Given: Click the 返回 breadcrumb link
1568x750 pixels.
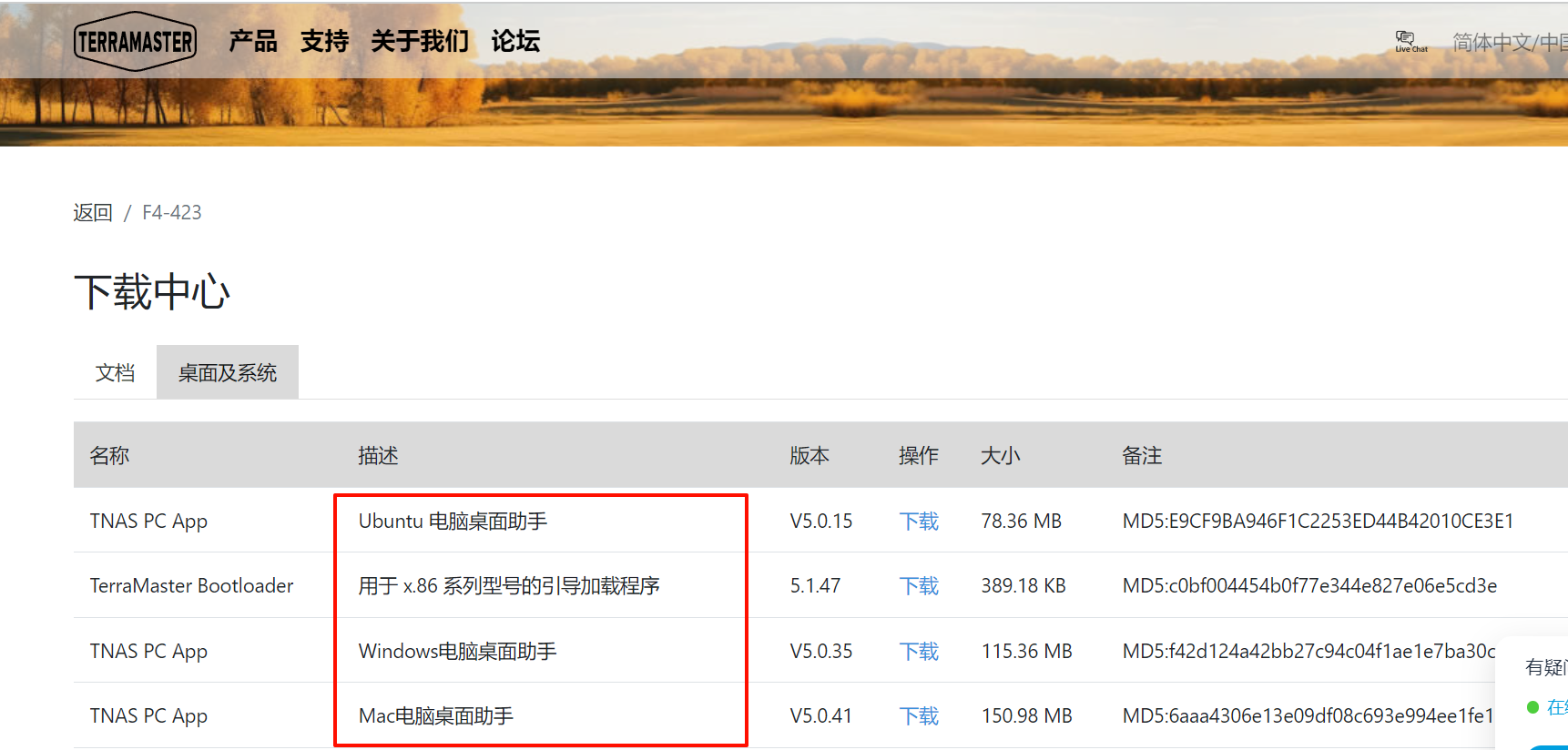Looking at the screenshot, I should (x=93, y=213).
